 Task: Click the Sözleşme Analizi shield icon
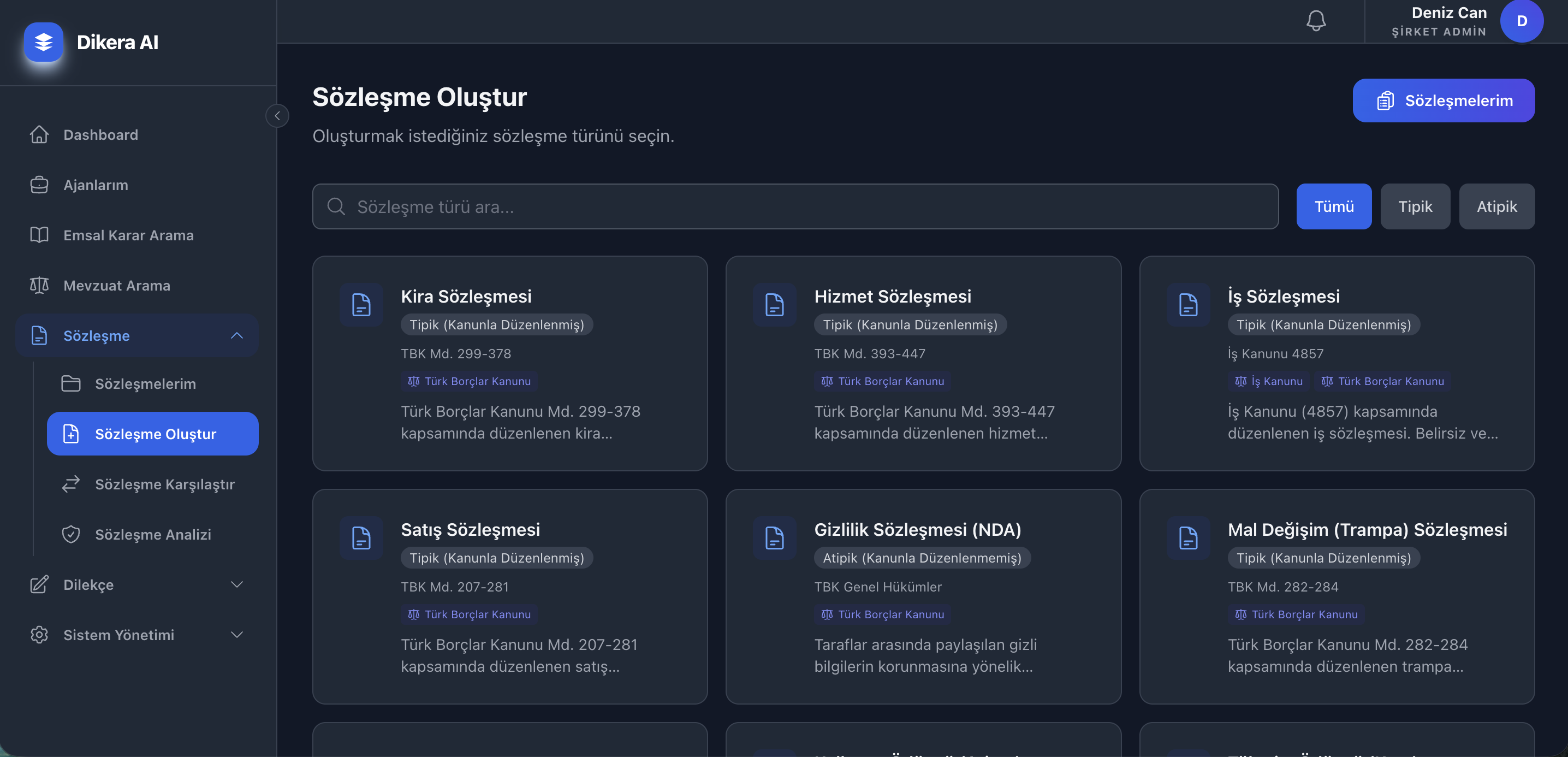click(70, 535)
